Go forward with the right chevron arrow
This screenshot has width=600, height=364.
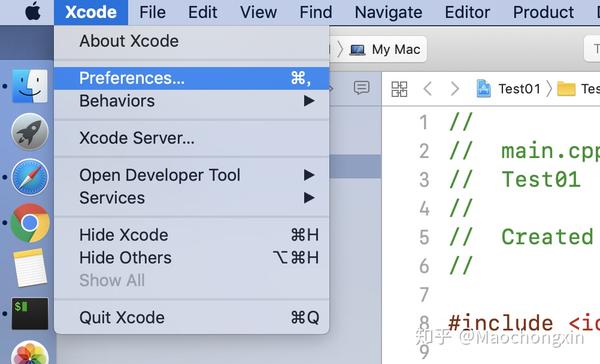click(455, 89)
